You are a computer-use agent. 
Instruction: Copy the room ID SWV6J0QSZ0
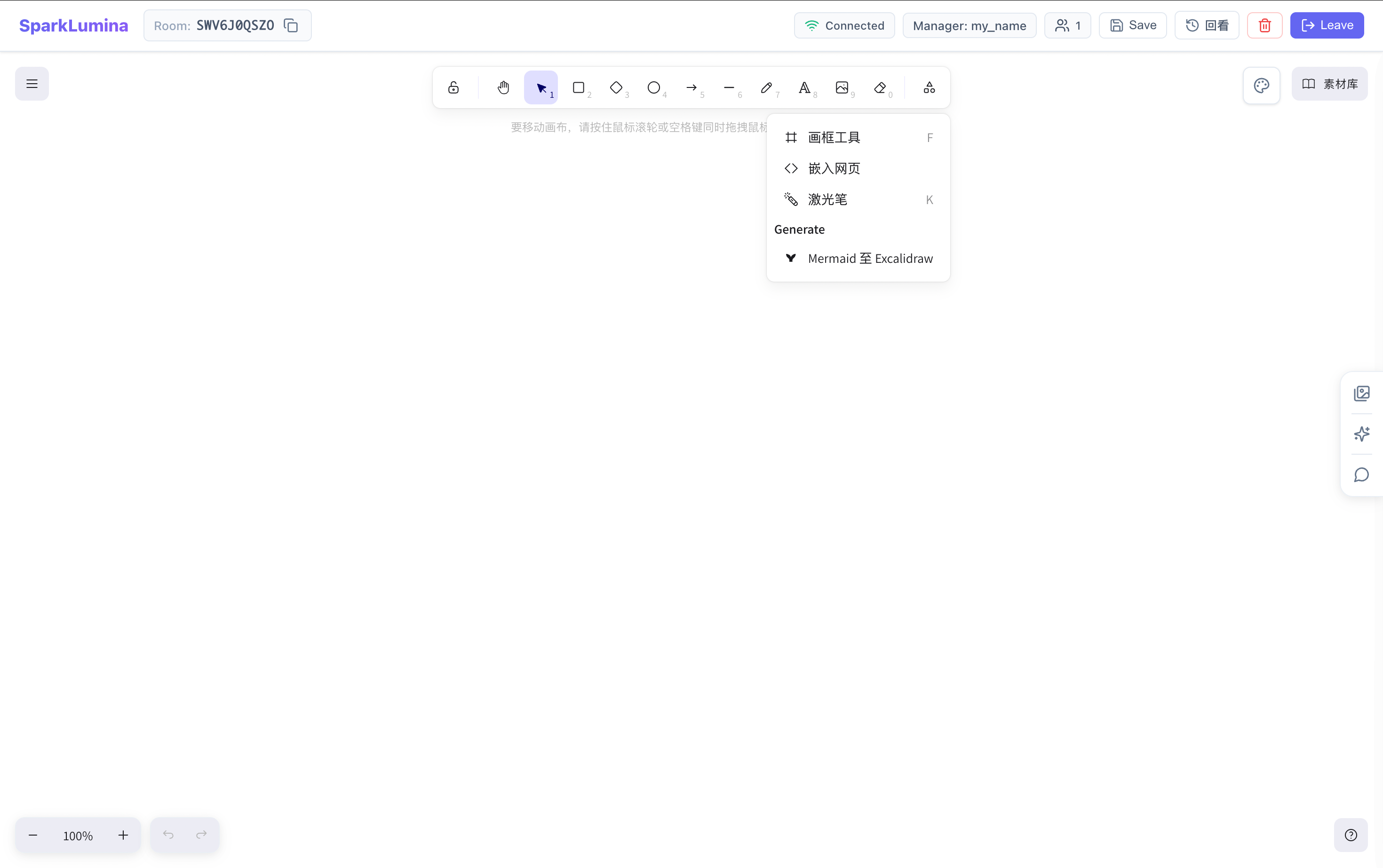pos(291,25)
